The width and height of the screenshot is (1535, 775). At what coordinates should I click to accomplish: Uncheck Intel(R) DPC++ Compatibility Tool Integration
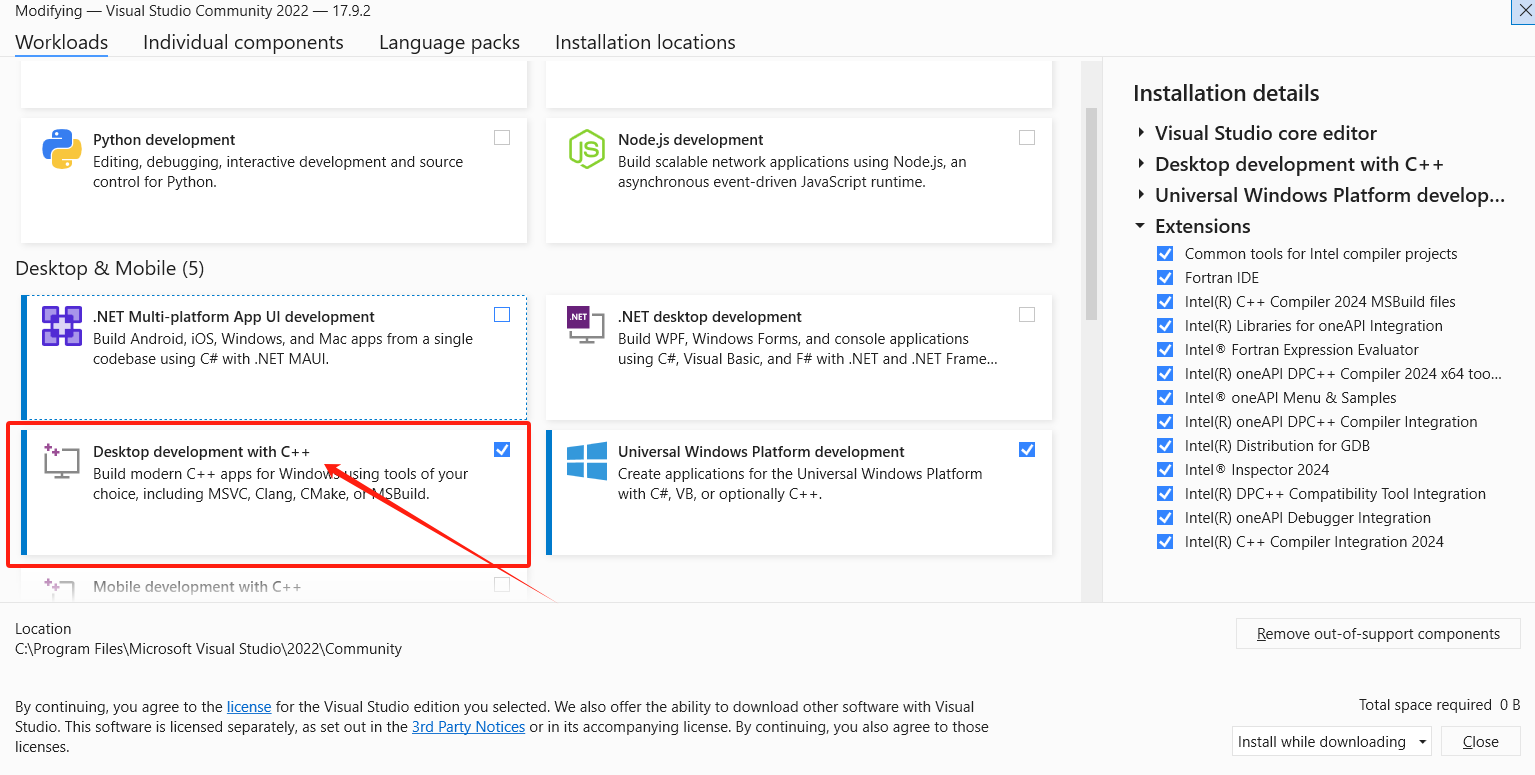point(1165,494)
